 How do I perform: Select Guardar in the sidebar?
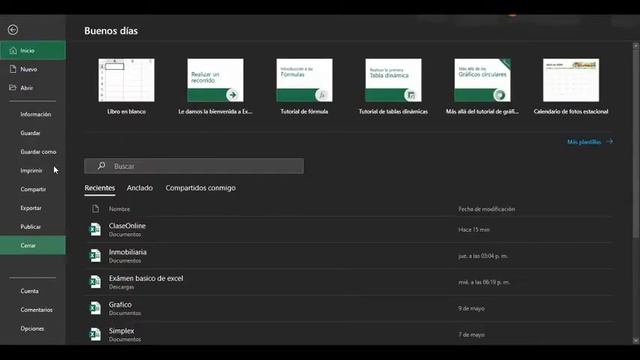(30, 133)
